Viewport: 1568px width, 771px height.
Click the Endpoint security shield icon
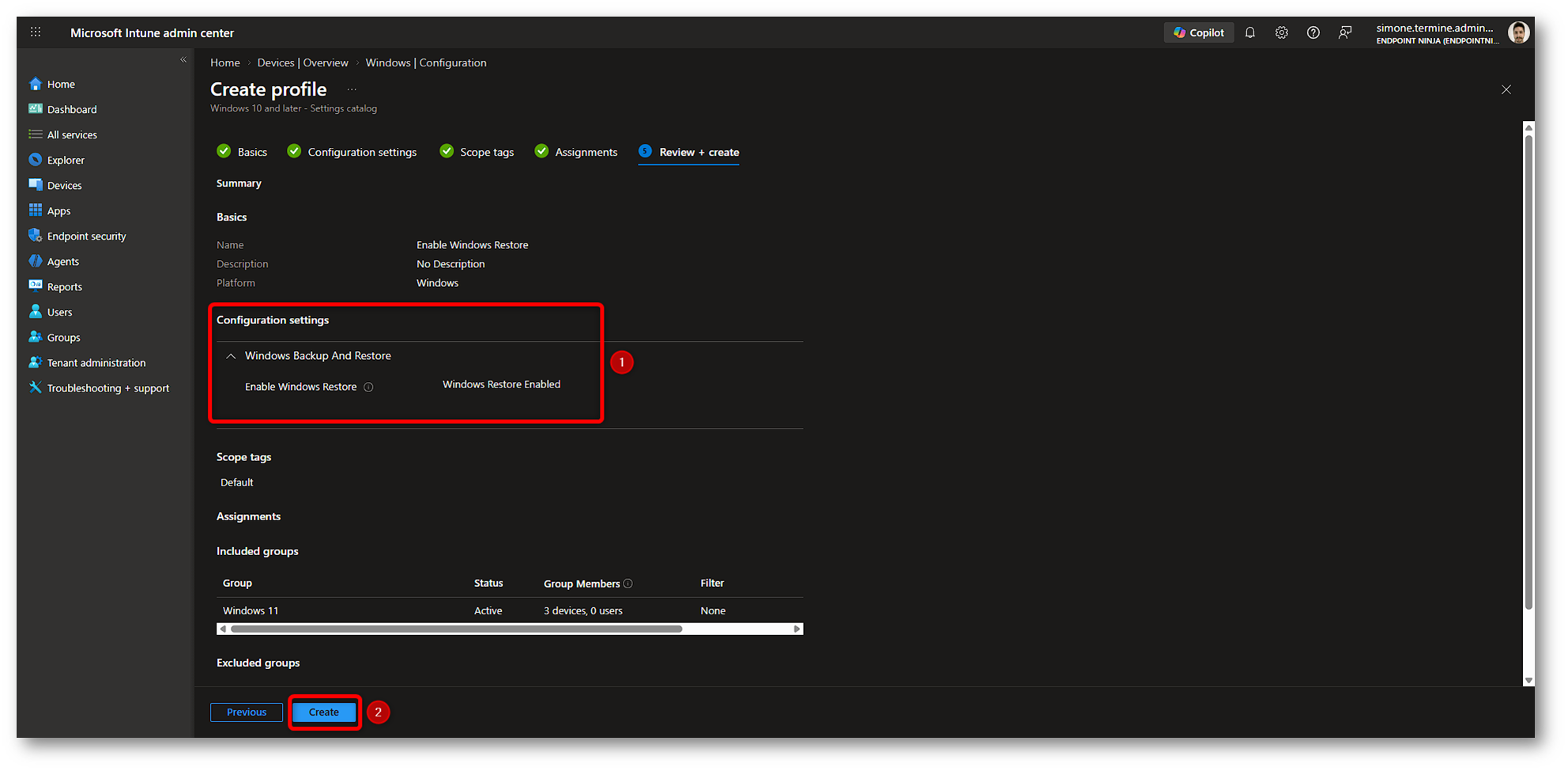(36, 236)
